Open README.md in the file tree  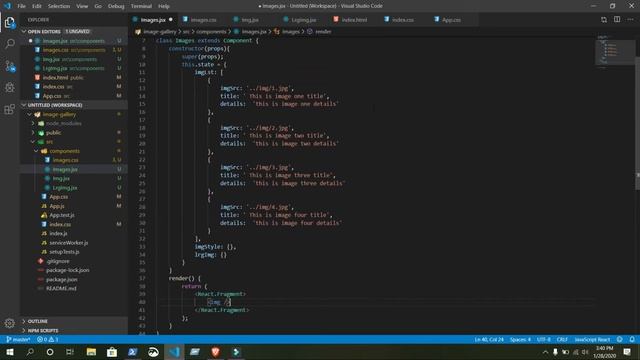(61, 289)
